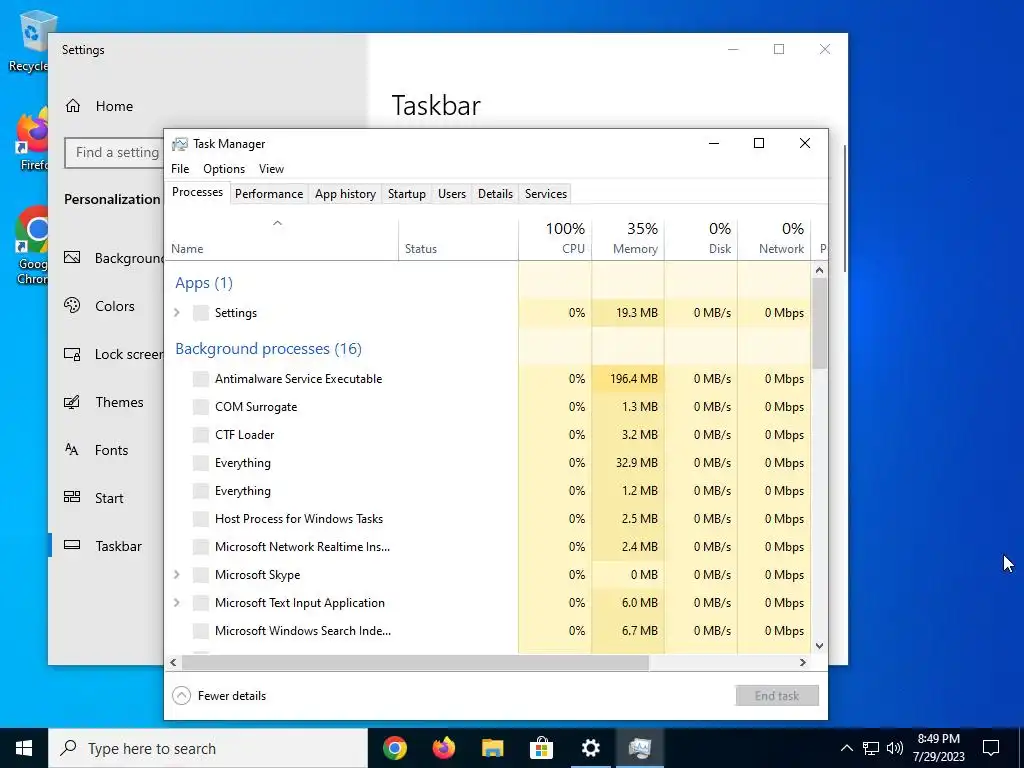
Task: Click the network icon in system tray
Action: click(x=871, y=748)
